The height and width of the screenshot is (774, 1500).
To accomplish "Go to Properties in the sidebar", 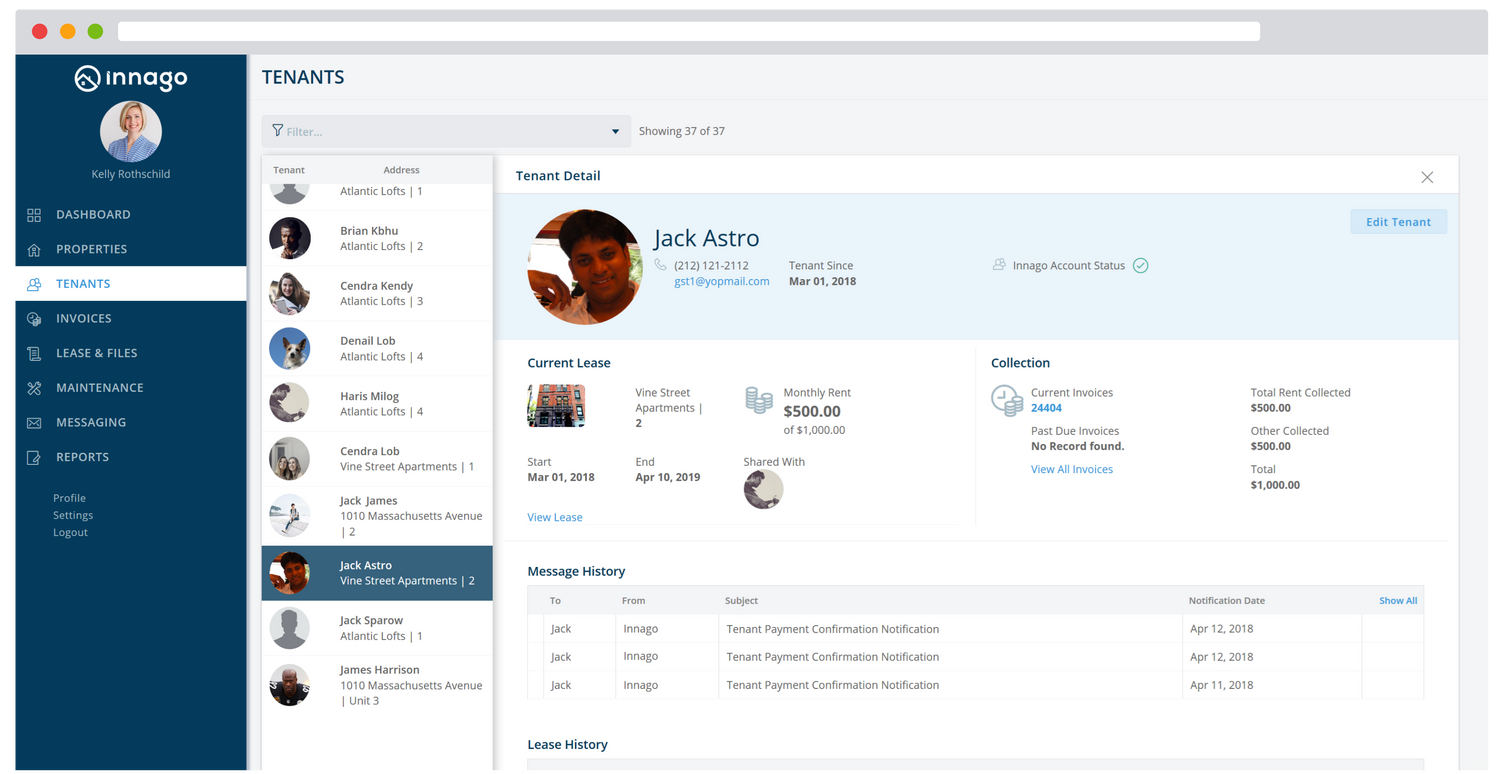I will click(91, 249).
